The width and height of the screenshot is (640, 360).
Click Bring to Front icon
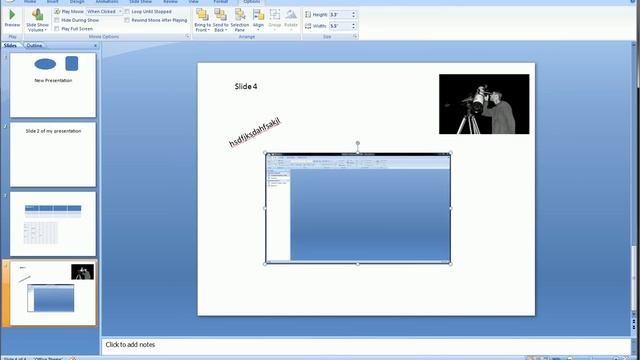[x=202, y=15]
